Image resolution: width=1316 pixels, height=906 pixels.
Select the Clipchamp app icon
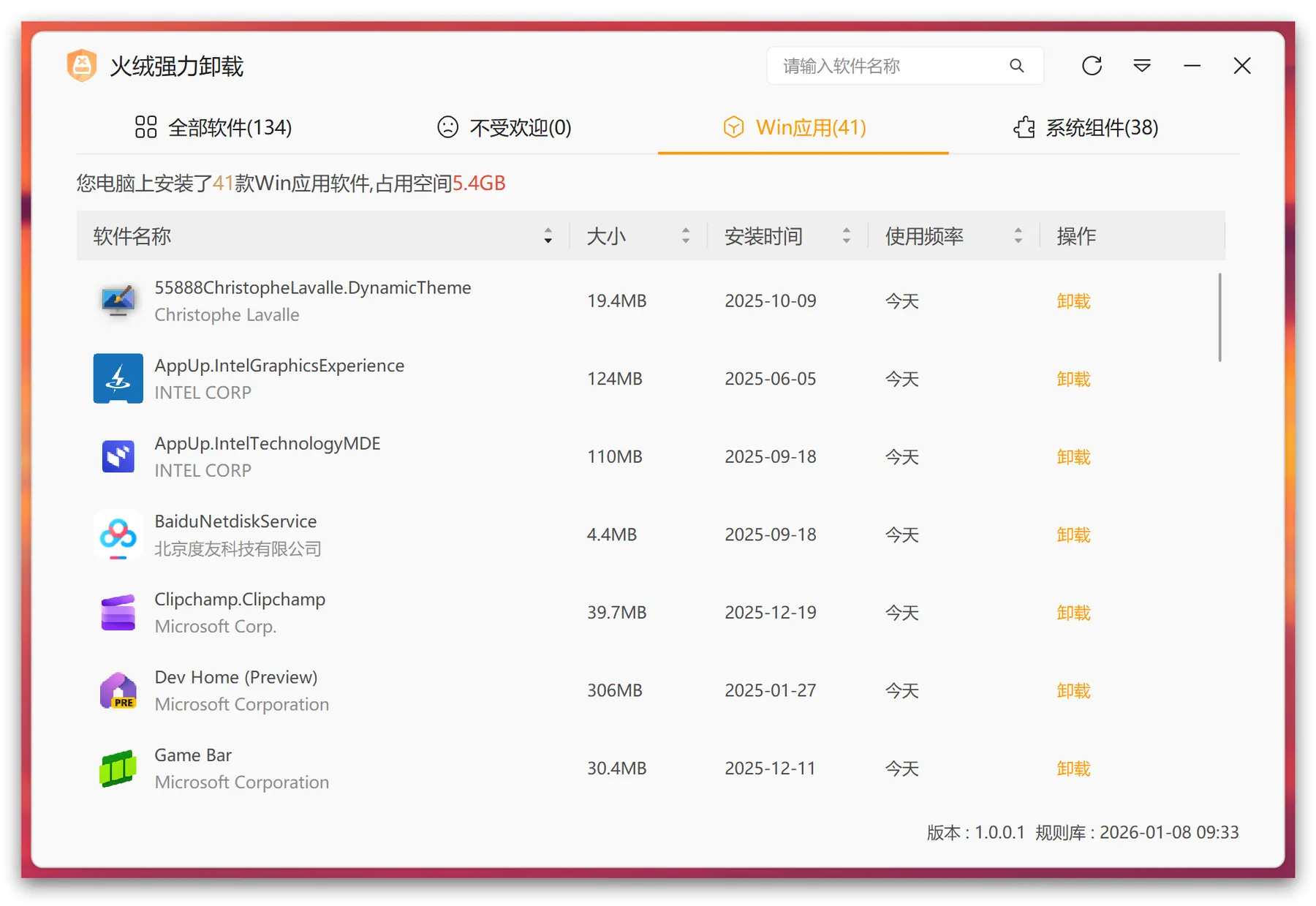click(x=118, y=613)
